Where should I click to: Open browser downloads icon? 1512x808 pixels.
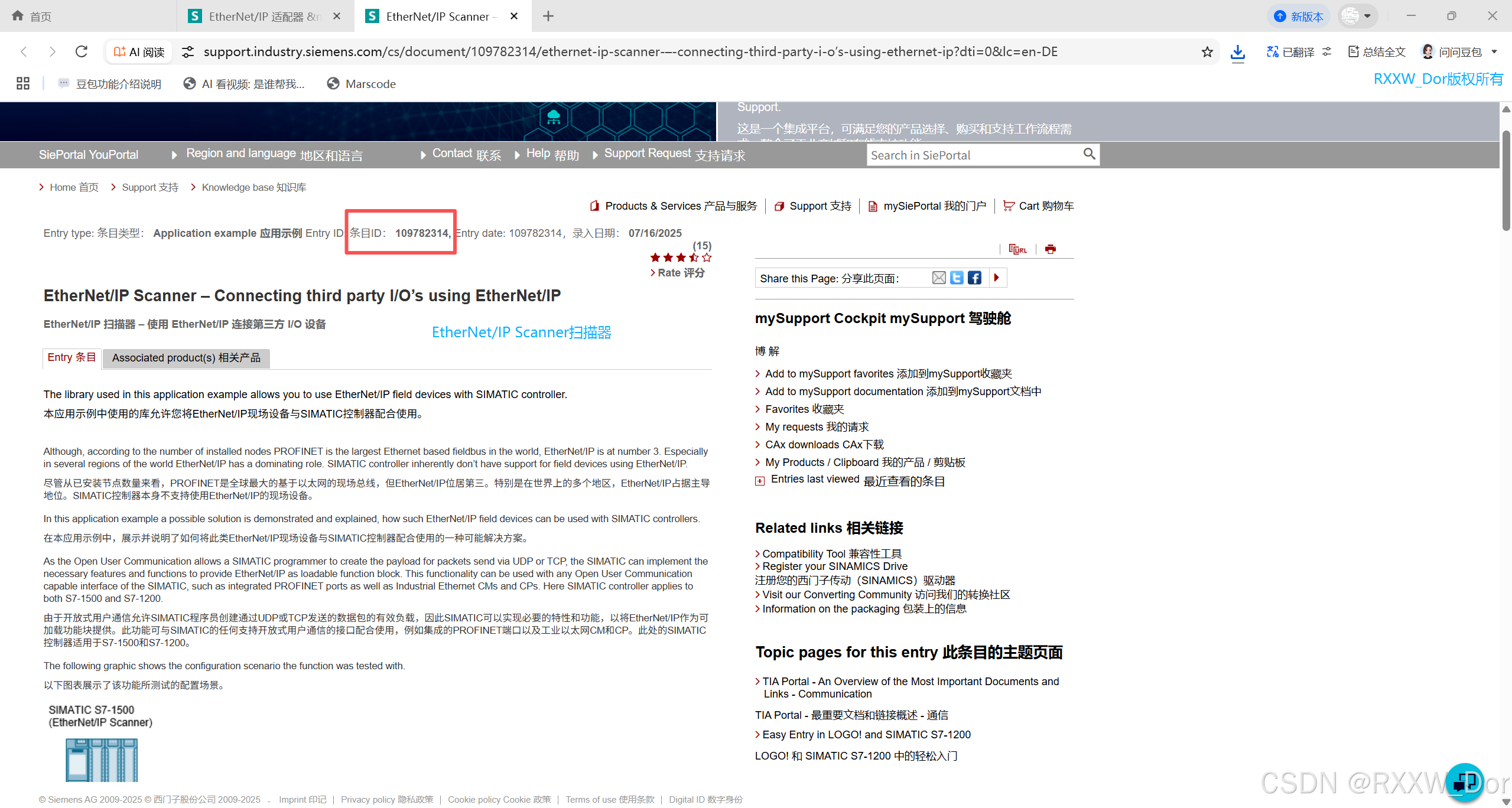pos(1237,52)
